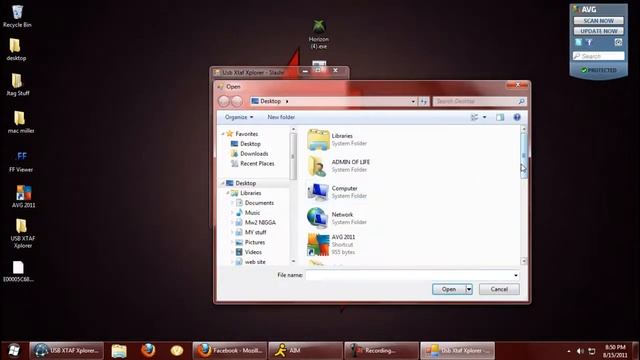640x360 pixels.
Task: Switch to USB XTAF Xplorer taskbar window
Action: point(67,351)
